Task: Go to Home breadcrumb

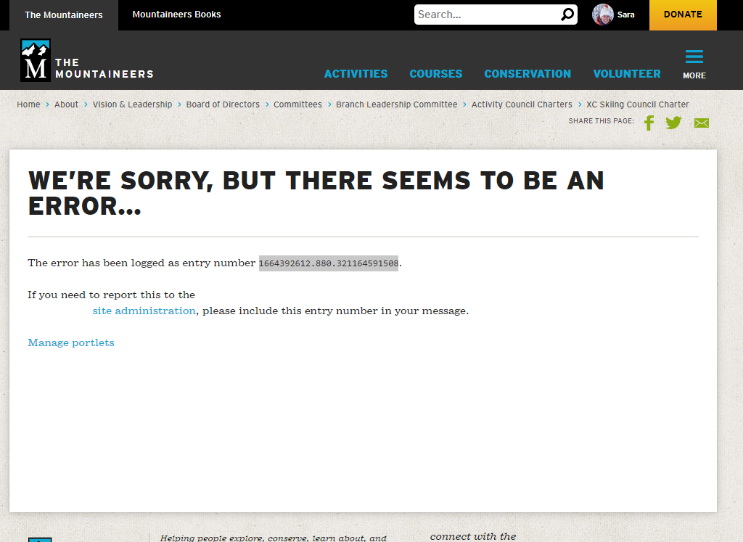Action: pyautogui.click(x=28, y=105)
